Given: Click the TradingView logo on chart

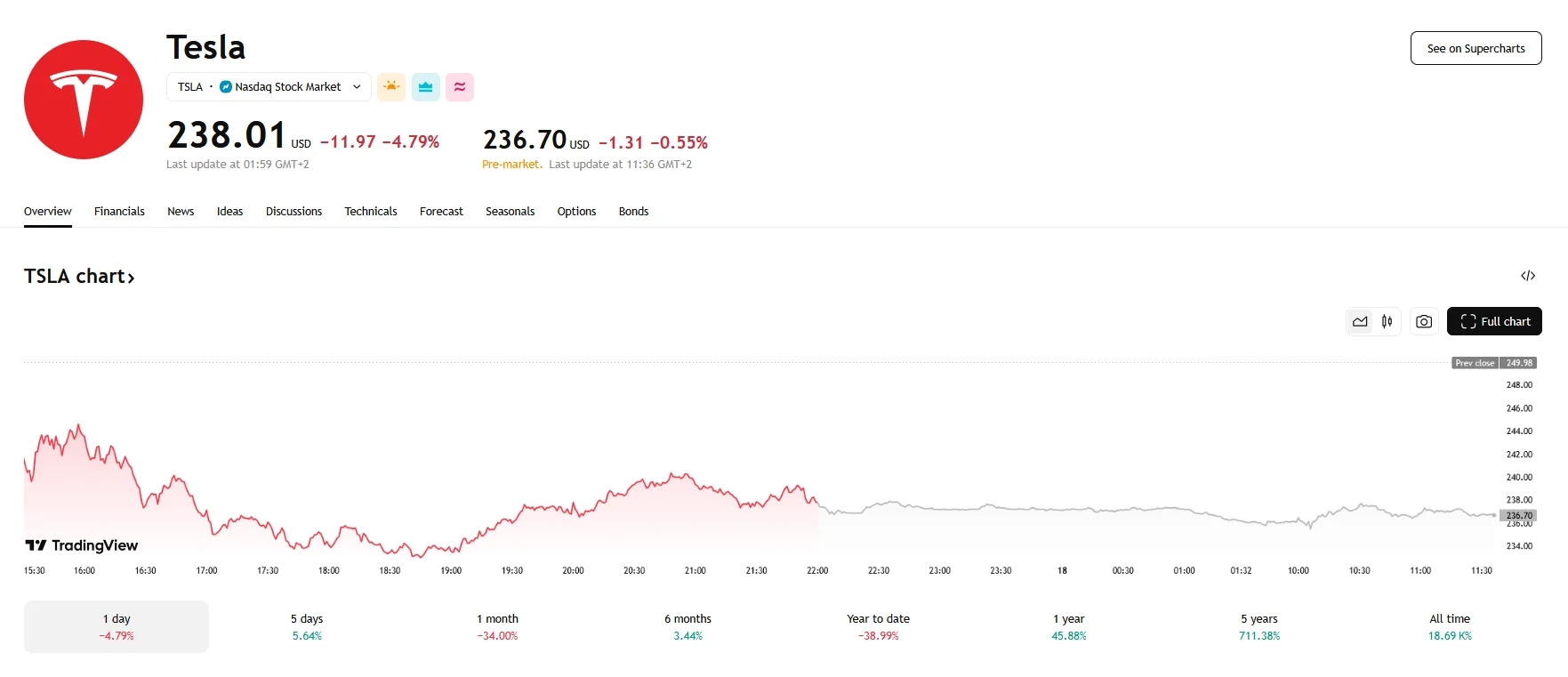Looking at the screenshot, I should point(82,545).
